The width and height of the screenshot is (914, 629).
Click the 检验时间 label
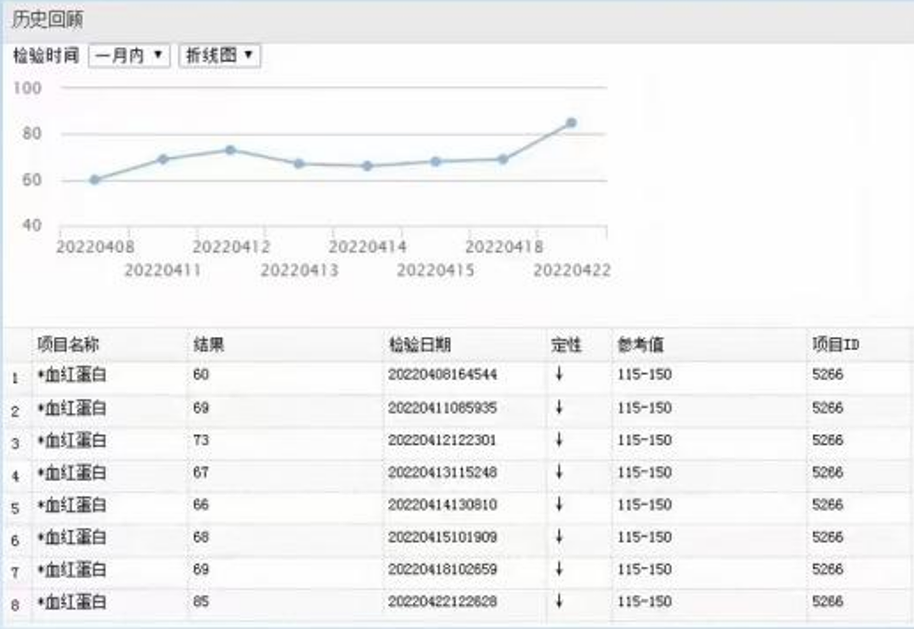pyautogui.click(x=46, y=56)
